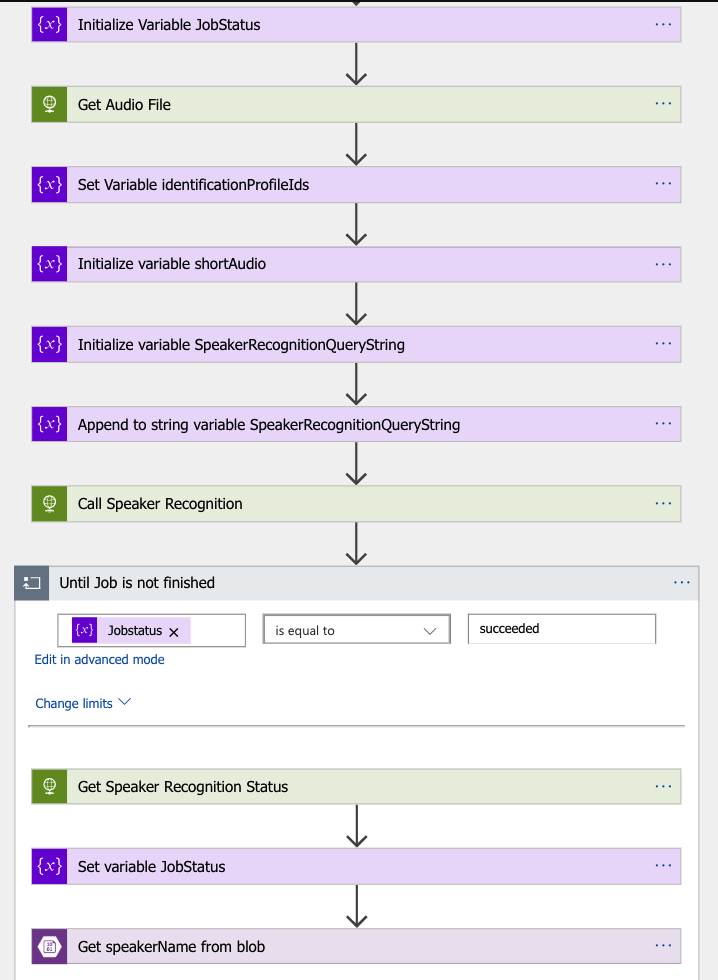
Task: Select the Append to string variable SpeakerRecognitionQueryString step
Action: [269, 424]
